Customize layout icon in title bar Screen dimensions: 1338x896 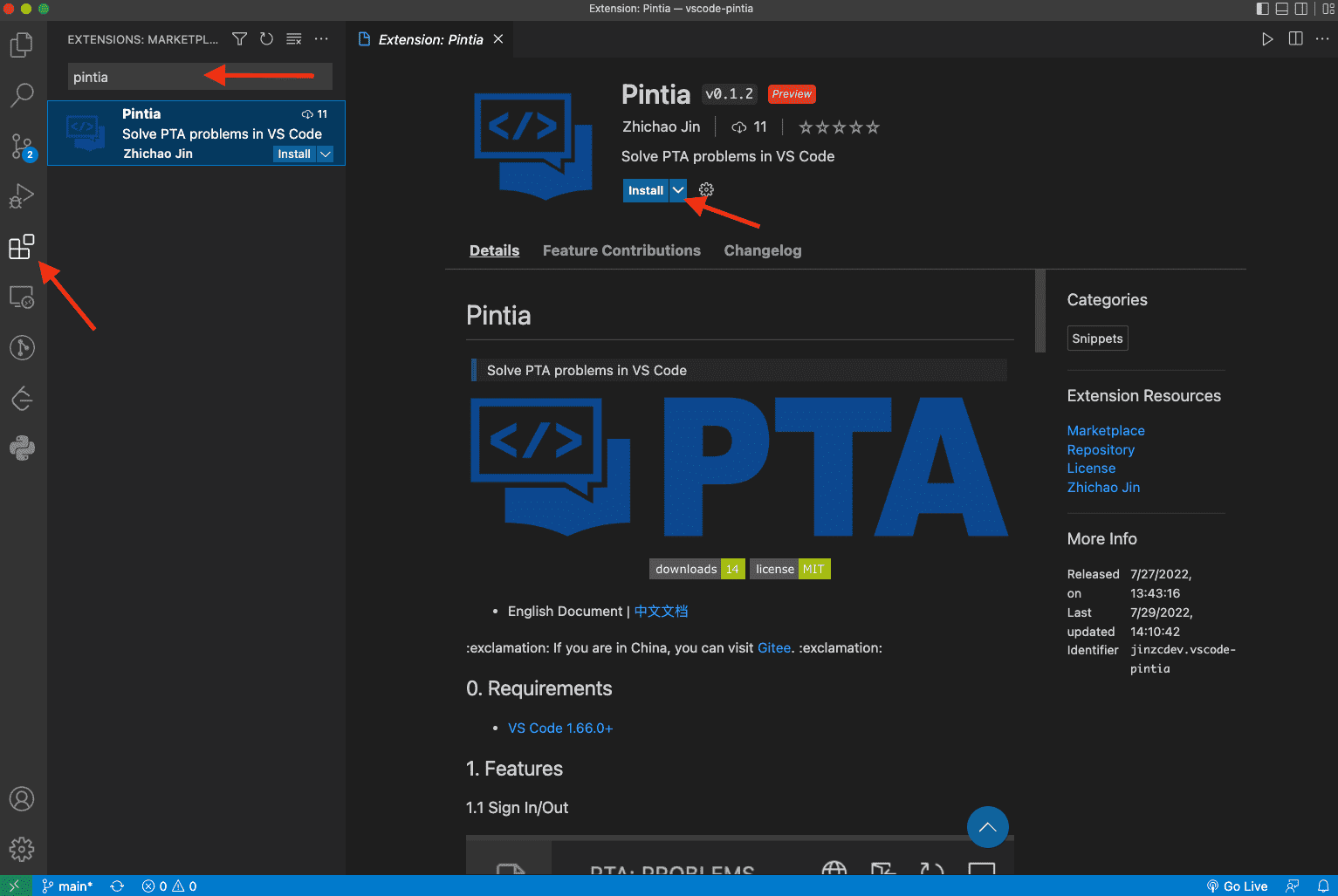(1328, 9)
